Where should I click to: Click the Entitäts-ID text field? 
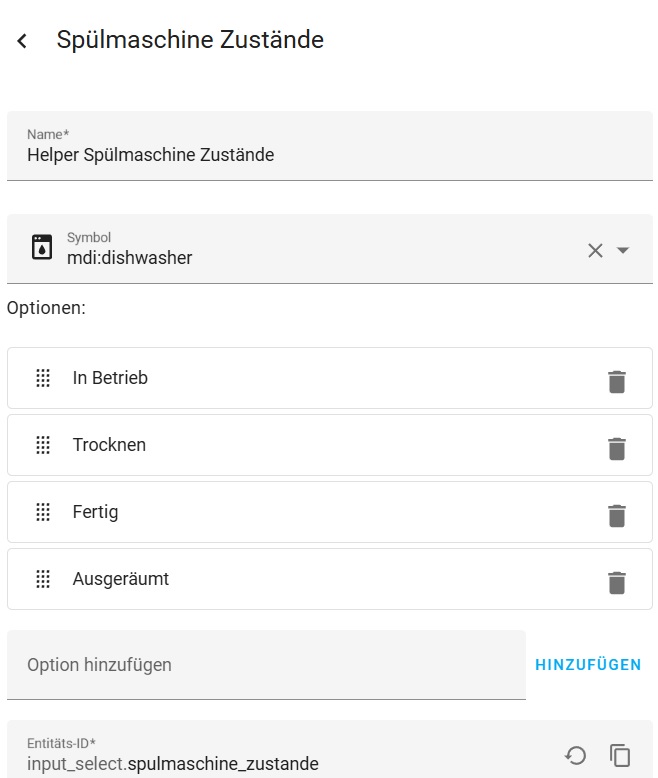(x=280, y=764)
